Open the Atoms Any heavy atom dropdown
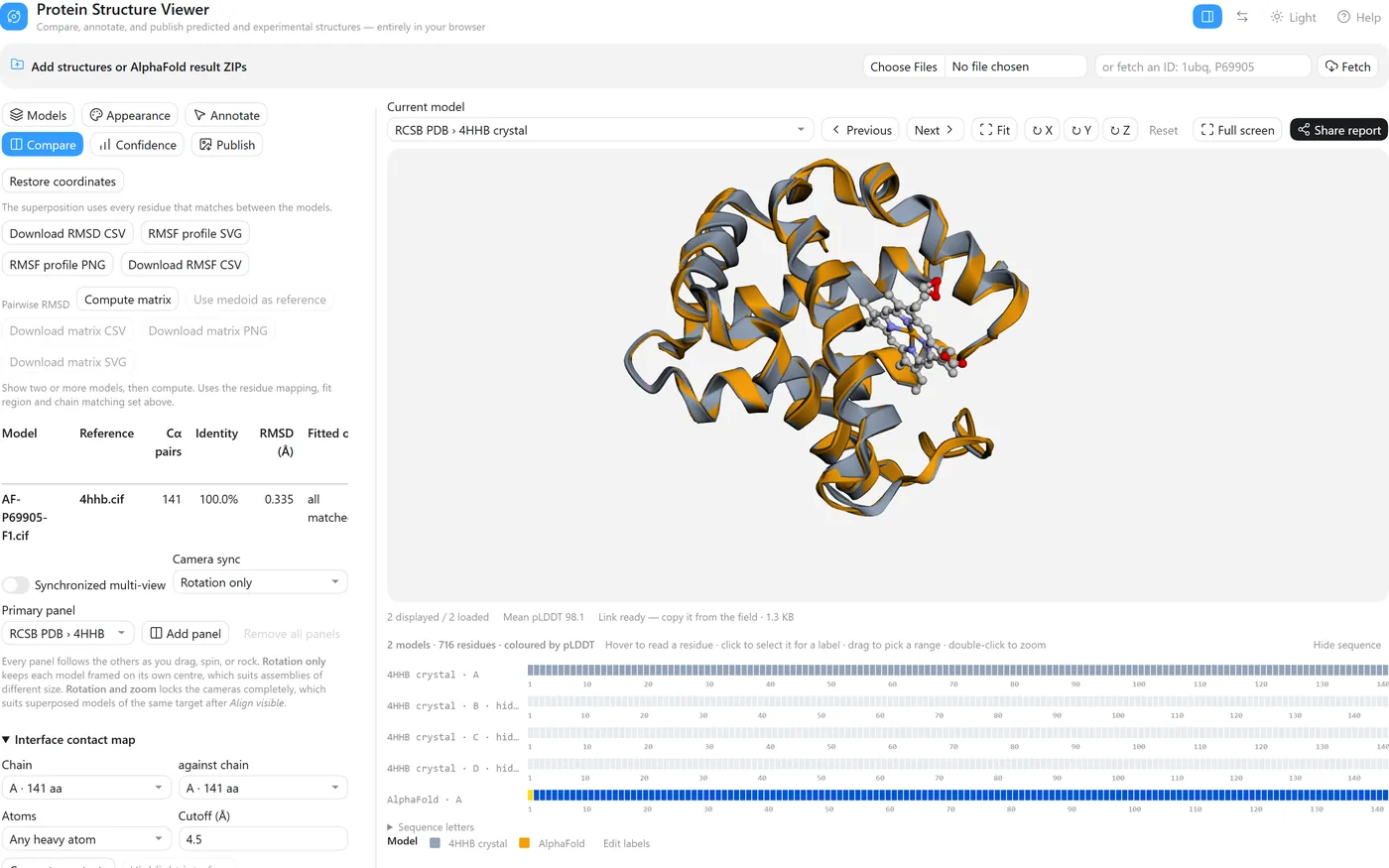Screen dimensions: 1389x868 click(x=87, y=839)
